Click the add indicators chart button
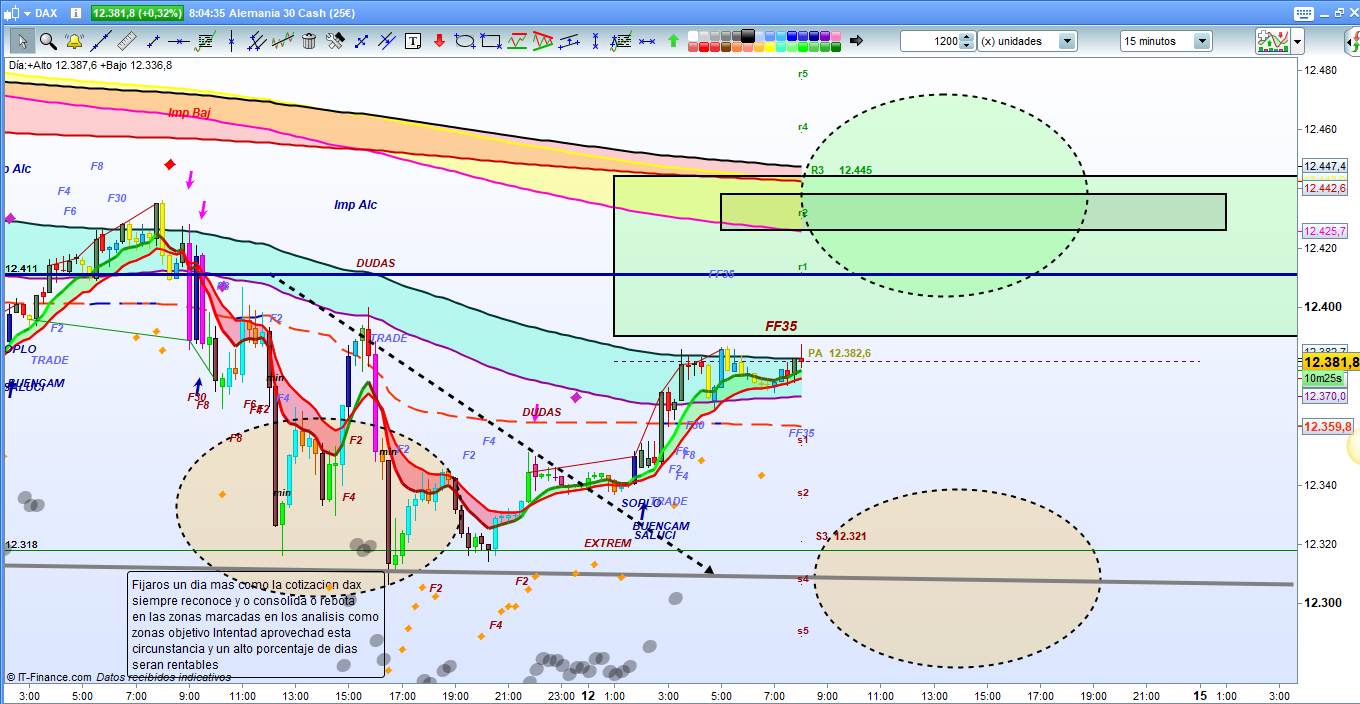The image size is (1360, 704). 1272,41
